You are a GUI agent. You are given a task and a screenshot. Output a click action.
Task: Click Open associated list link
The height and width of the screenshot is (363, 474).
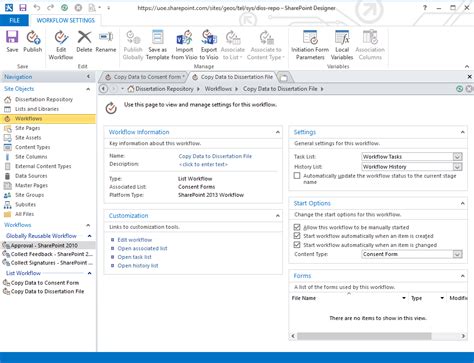click(x=142, y=249)
